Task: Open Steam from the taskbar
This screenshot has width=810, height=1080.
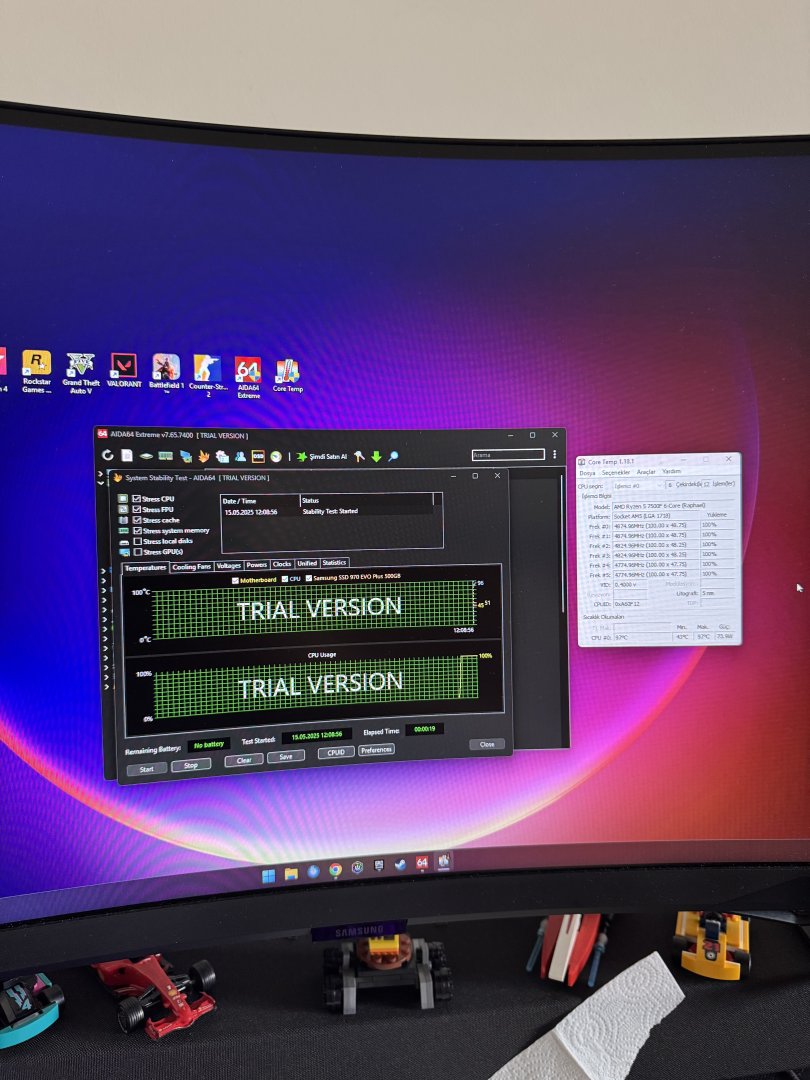Action: pyautogui.click(x=400, y=864)
